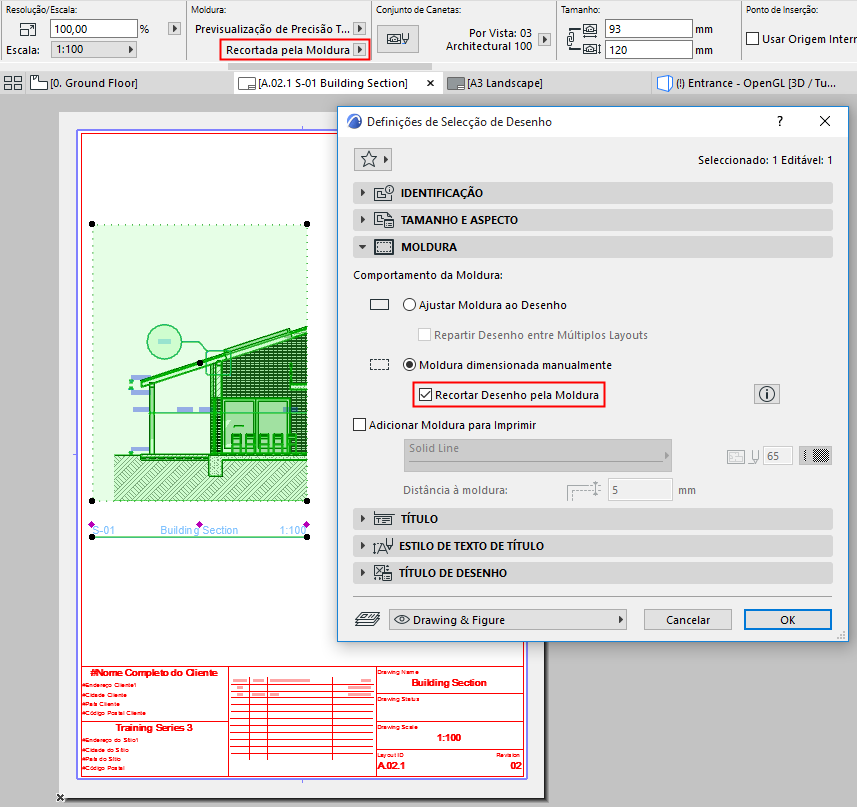Click the eye icon in Drawing & Figure
The width and height of the screenshot is (857, 807).
point(402,620)
